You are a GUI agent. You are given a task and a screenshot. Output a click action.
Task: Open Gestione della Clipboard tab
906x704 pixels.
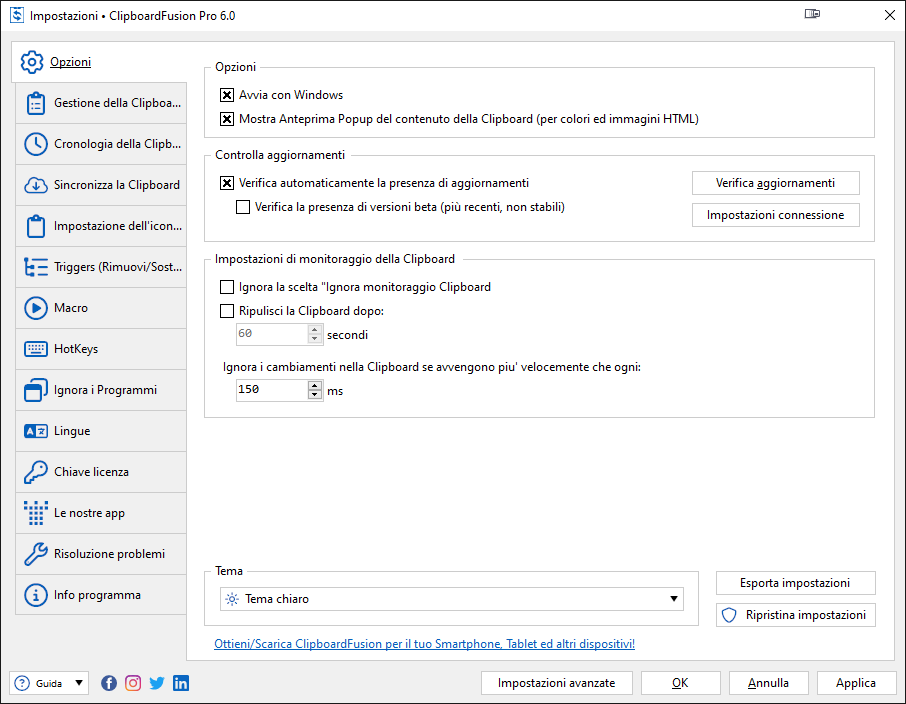point(101,103)
